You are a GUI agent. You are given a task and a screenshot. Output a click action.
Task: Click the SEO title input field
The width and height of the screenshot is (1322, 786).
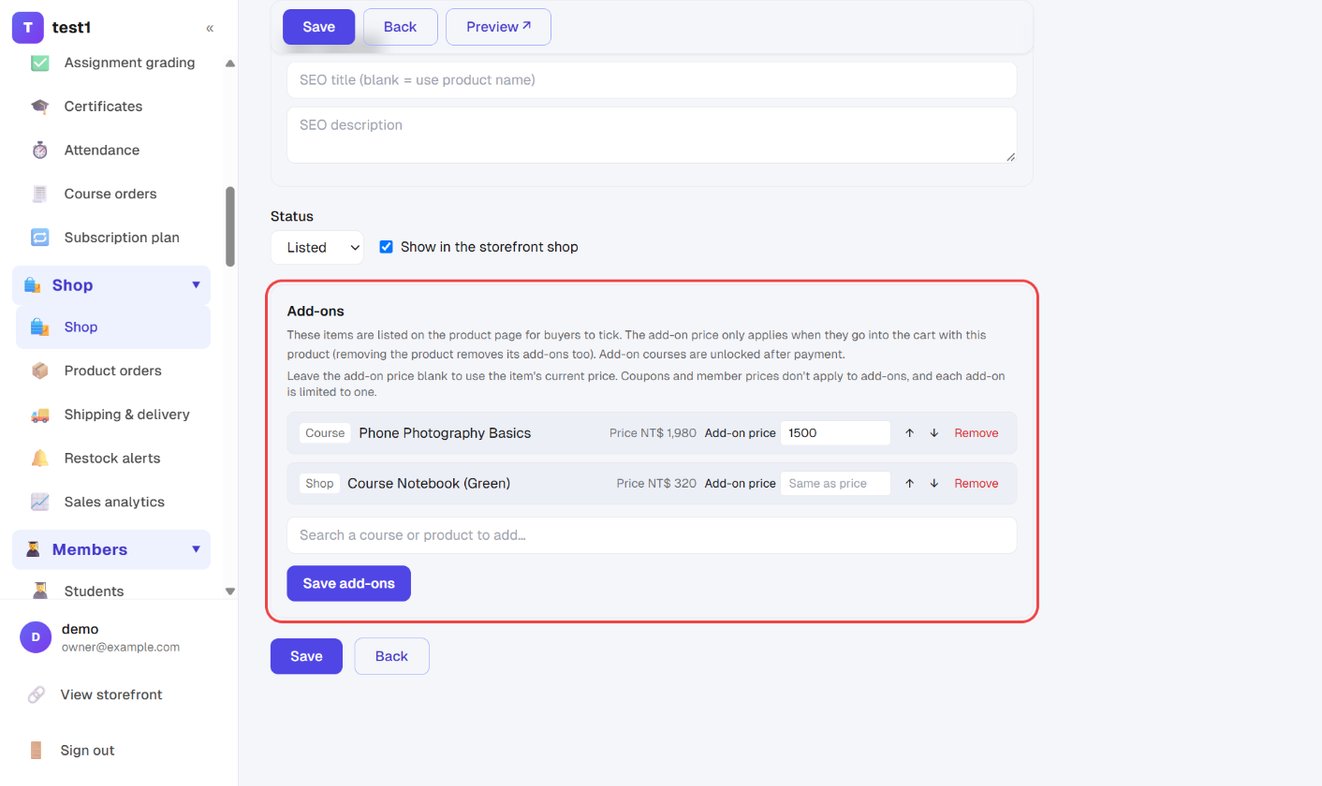tap(652, 80)
